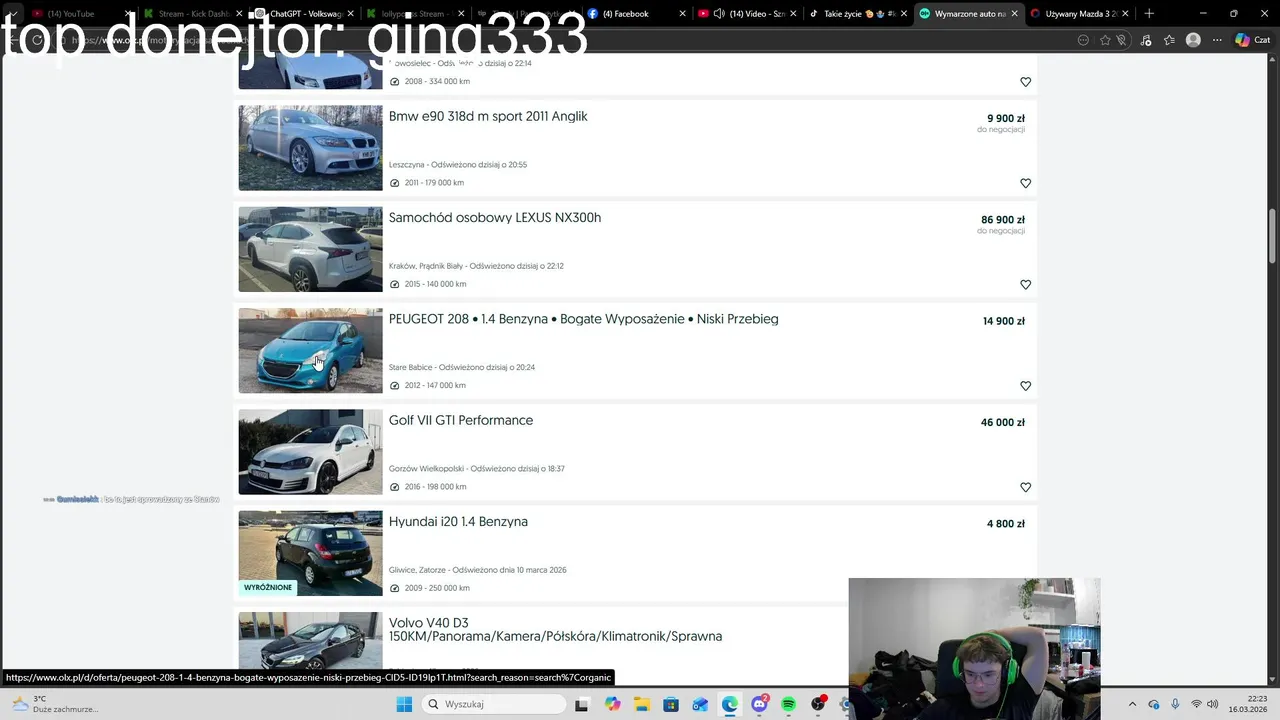Open Hyundai i20 1.4 Benzyna listing

point(458,521)
